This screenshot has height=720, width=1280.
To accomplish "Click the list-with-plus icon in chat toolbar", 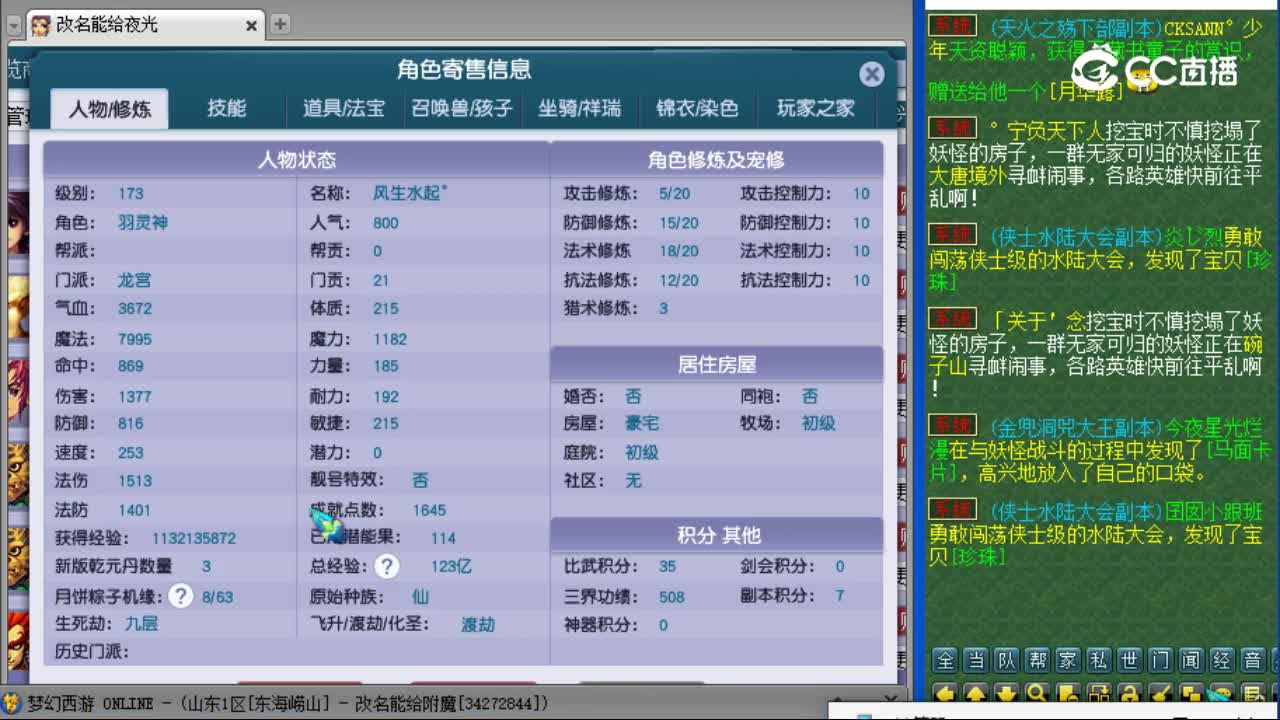I will [x=1253, y=692].
